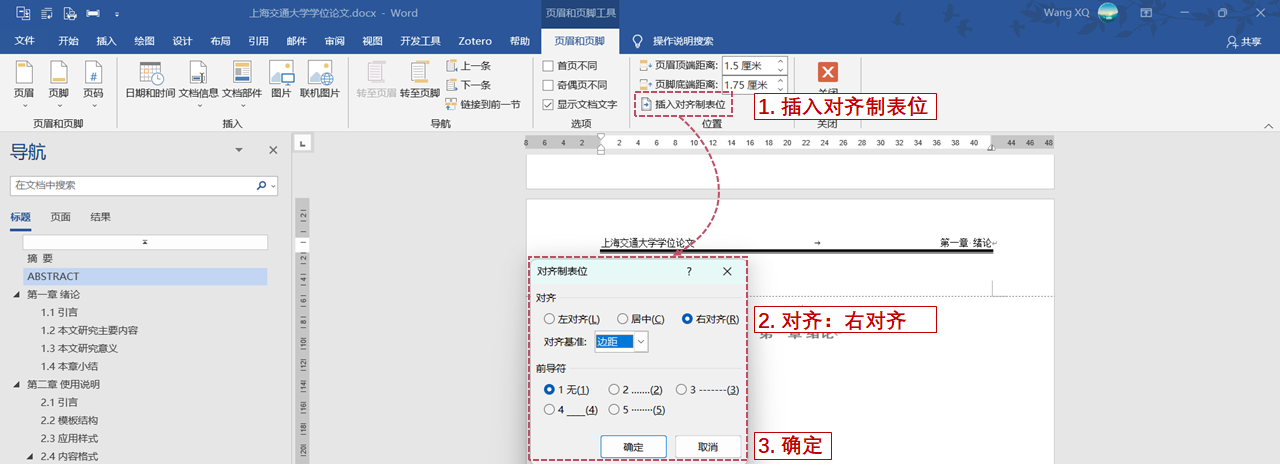Switch to the 页面 tab in navigation pane

pos(61,217)
